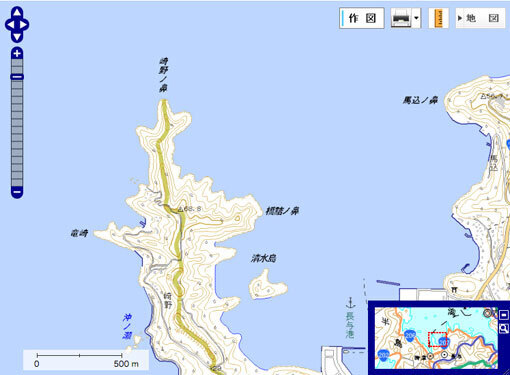Expand the 地図 map type menu

(x=480, y=18)
